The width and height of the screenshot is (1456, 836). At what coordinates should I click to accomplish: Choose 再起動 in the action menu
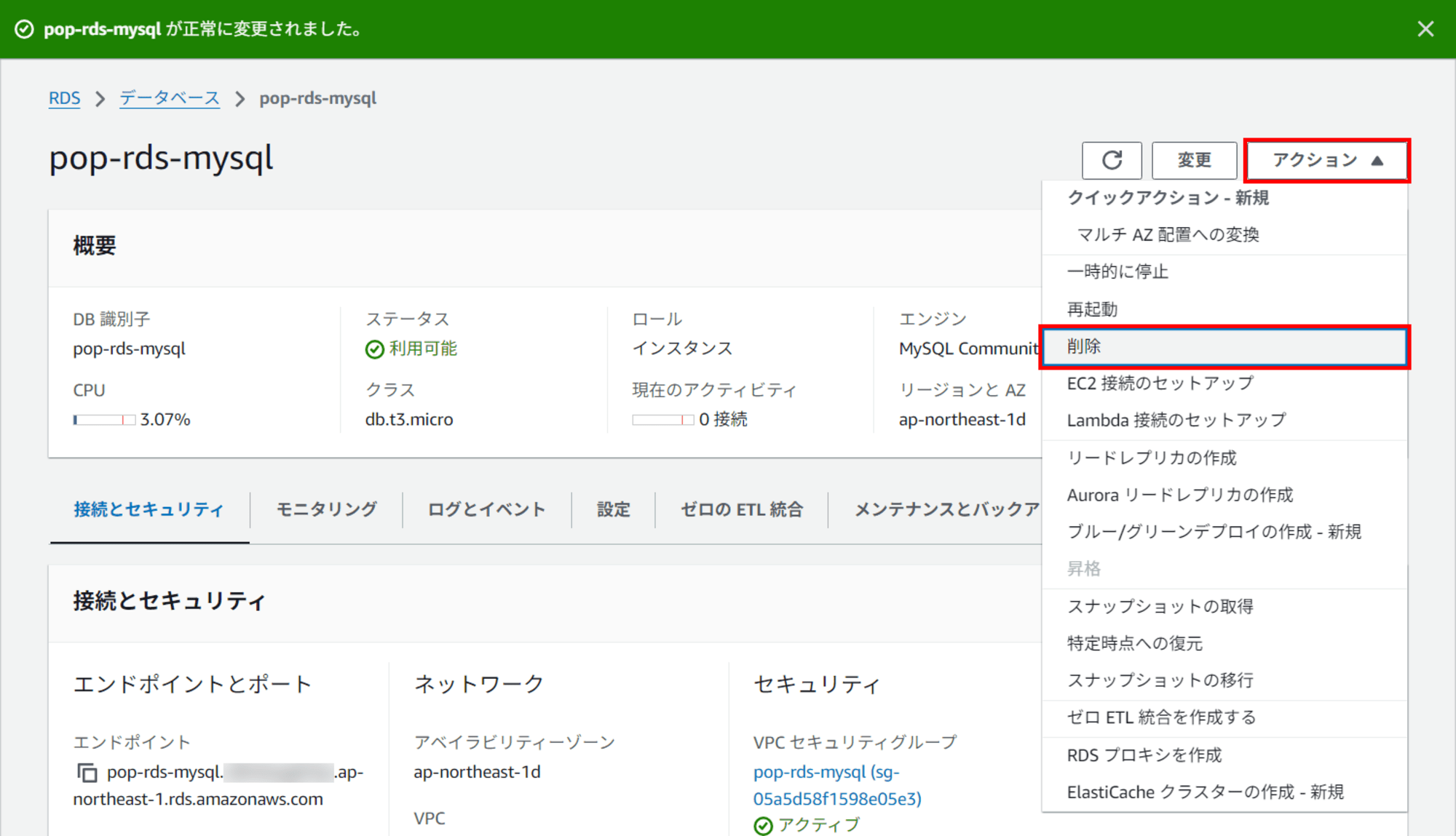[x=1224, y=309]
